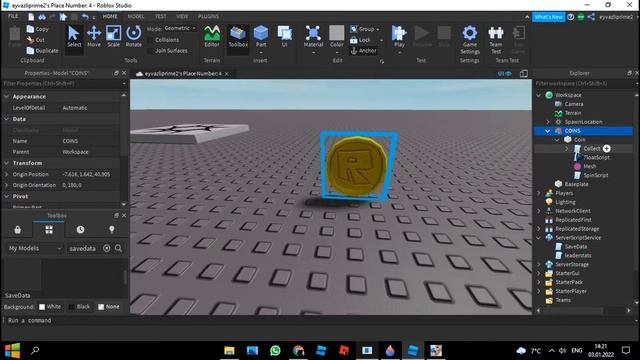
Task: Toggle the Collisions checkbox
Action: [x=151, y=40]
